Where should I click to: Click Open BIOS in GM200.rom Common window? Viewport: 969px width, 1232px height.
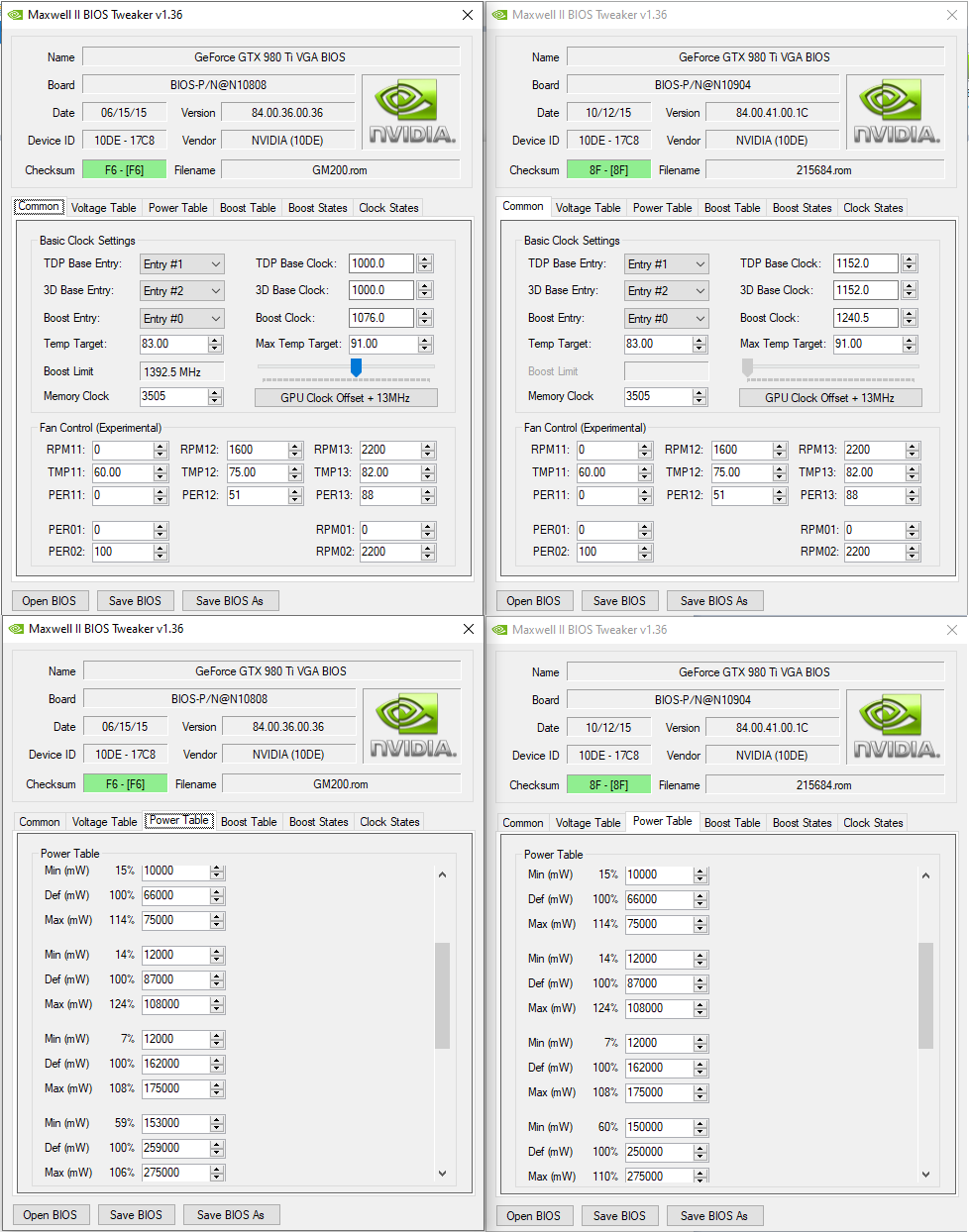pyautogui.click(x=50, y=601)
